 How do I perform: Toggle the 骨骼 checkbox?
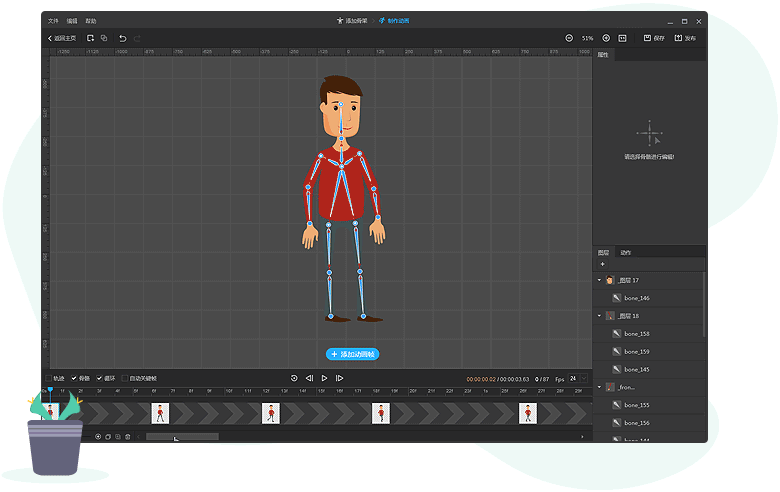click(x=74, y=379)
